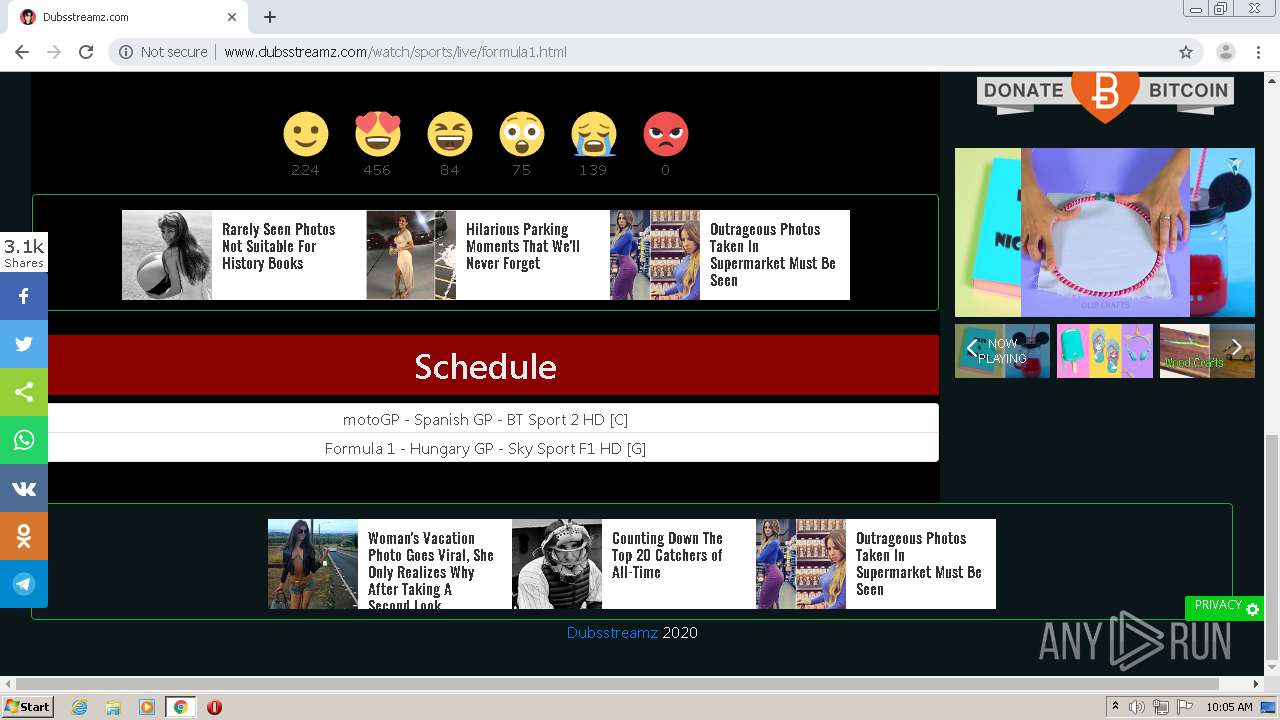
Task: Open Top 20 Catchers ad
Action: pos(633,564)
